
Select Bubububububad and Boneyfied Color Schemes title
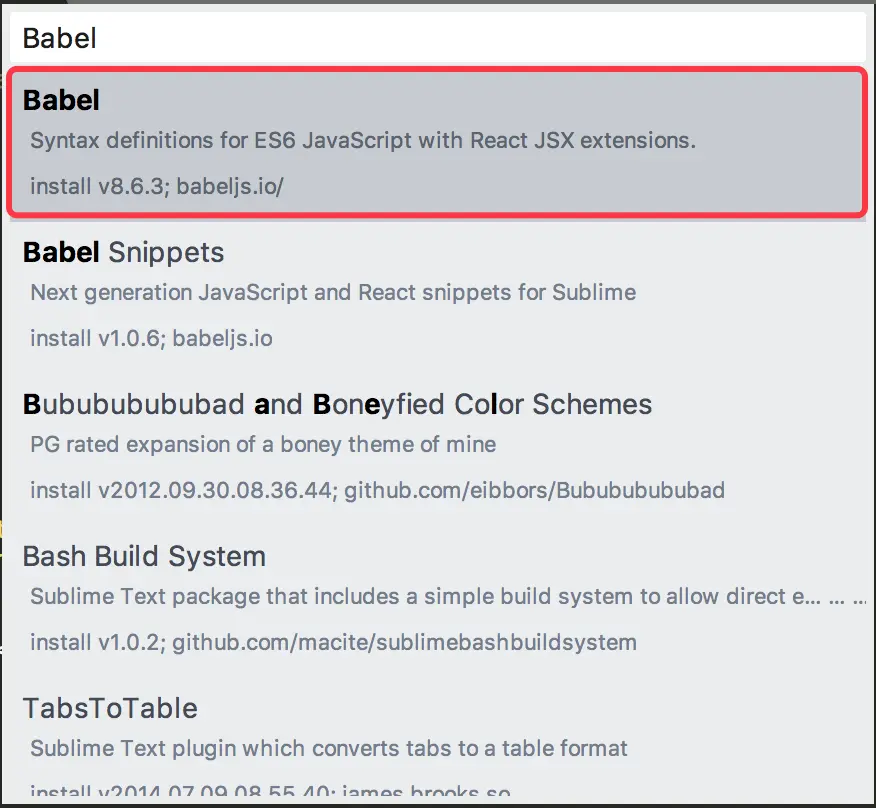[x=337, y=404]
